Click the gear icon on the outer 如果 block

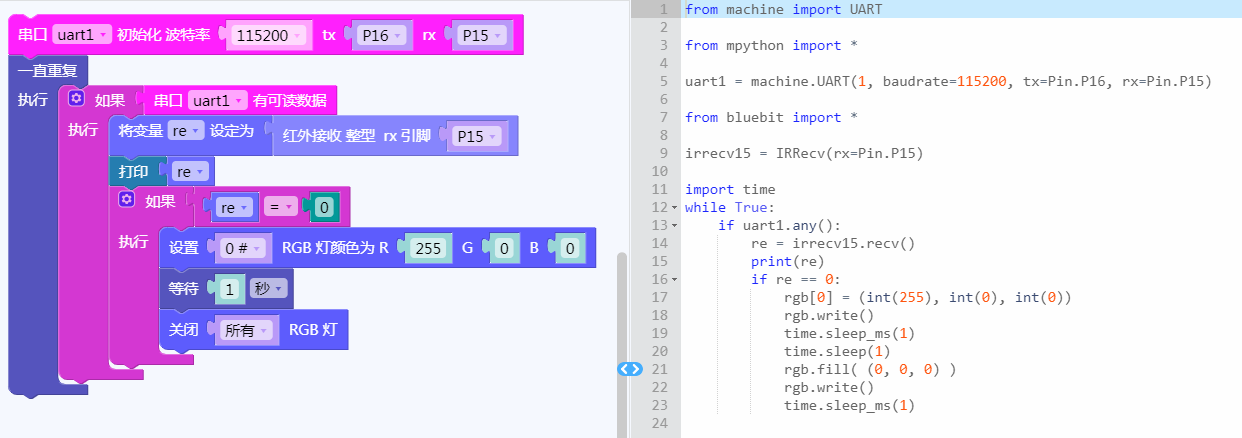(76, 100)
